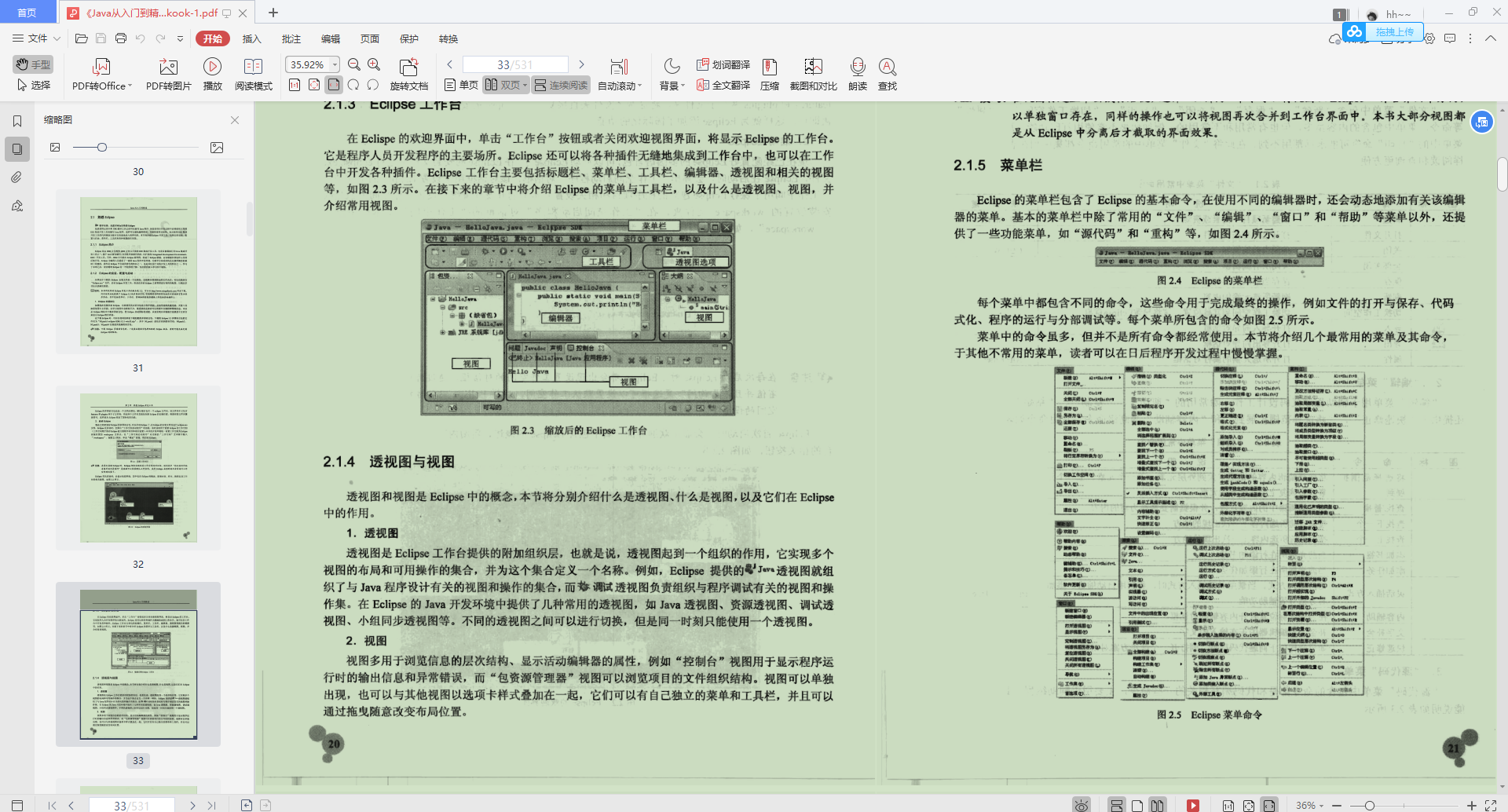Image resolution: width=1508 pixels, height=812 pixels.
Task: Rotate page clockwise
Action: [x=353, y=85]
